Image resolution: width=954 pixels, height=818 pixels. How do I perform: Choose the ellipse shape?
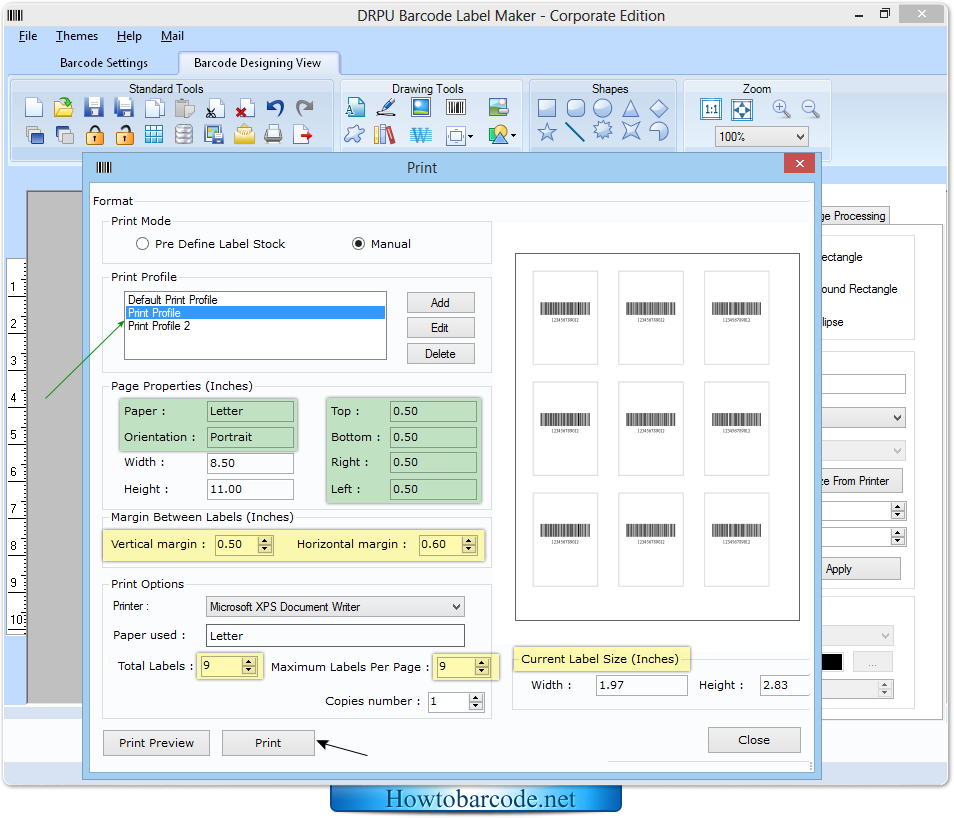603,108
